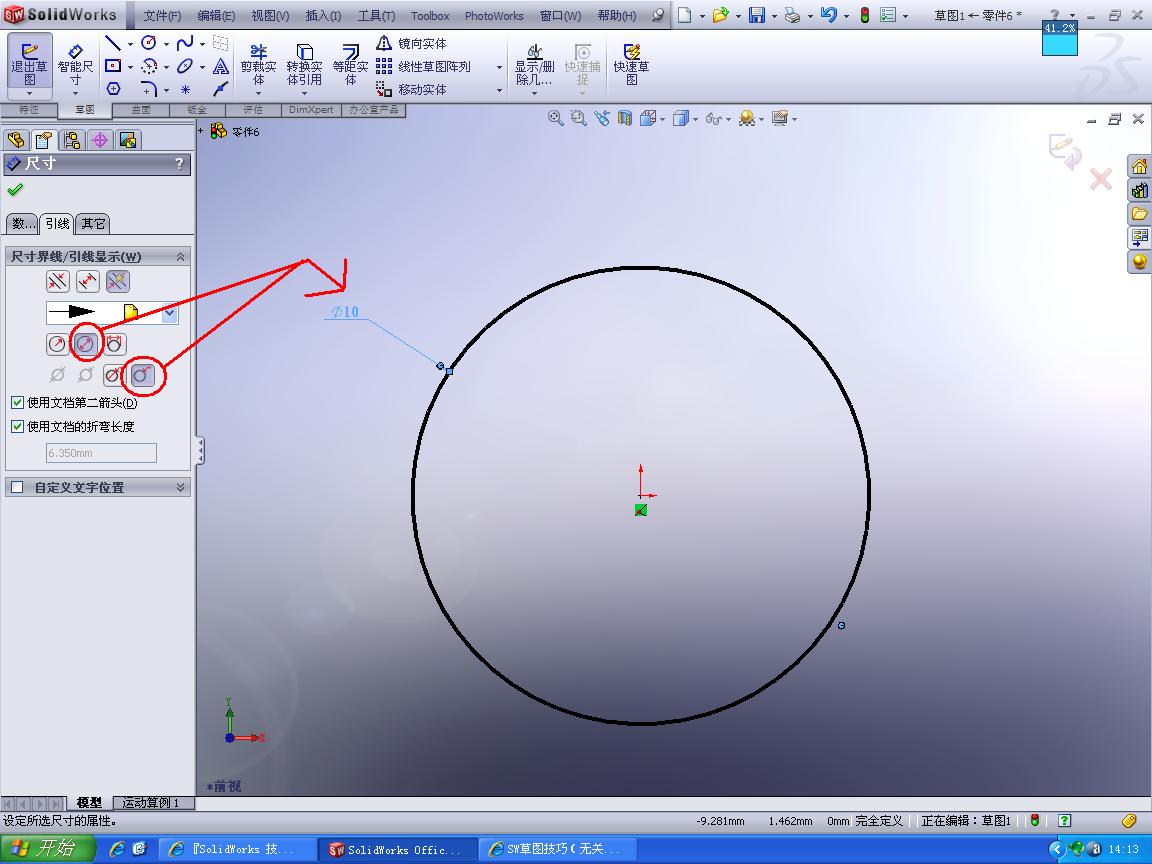Select the Polygon sketch tool
The width and height of the screenshot is (1152, 864).
coord(112,89)
